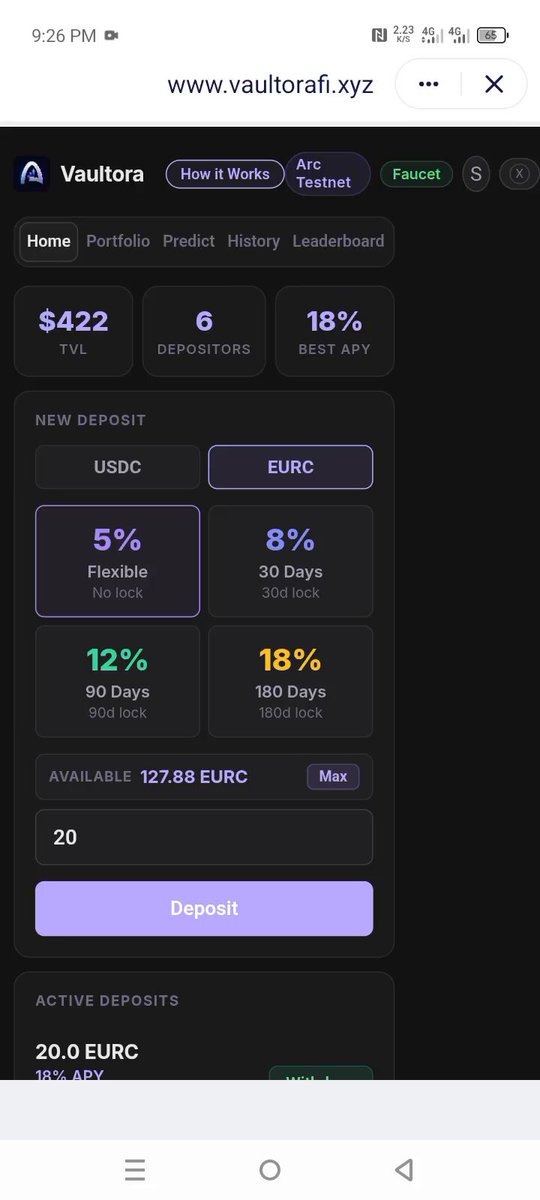Select the USDC currency toggle
The height and width of the screenshot is (1200, 540).
coord(118,467)
